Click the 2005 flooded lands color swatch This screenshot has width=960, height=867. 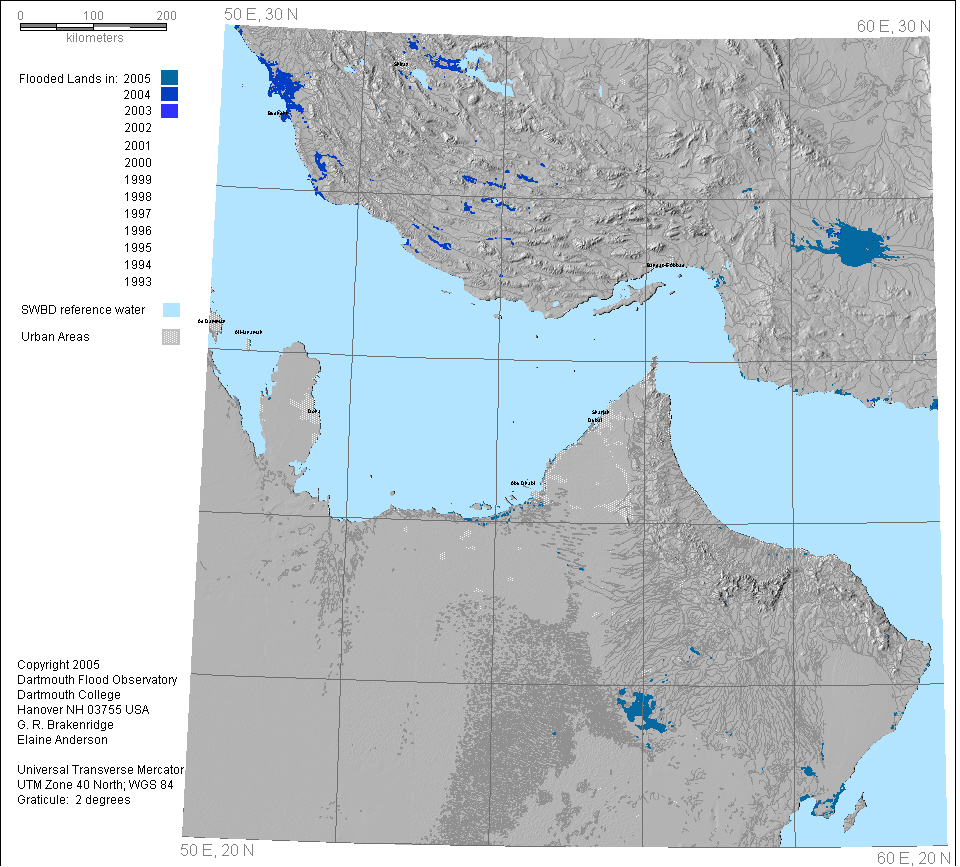[170, 77]
